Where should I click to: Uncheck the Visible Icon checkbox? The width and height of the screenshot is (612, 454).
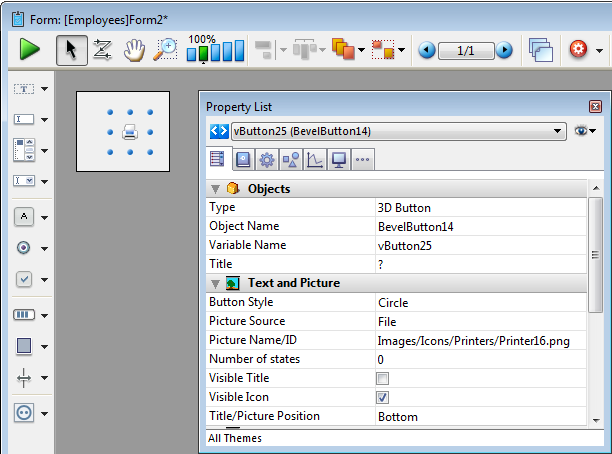coord(382,398)
